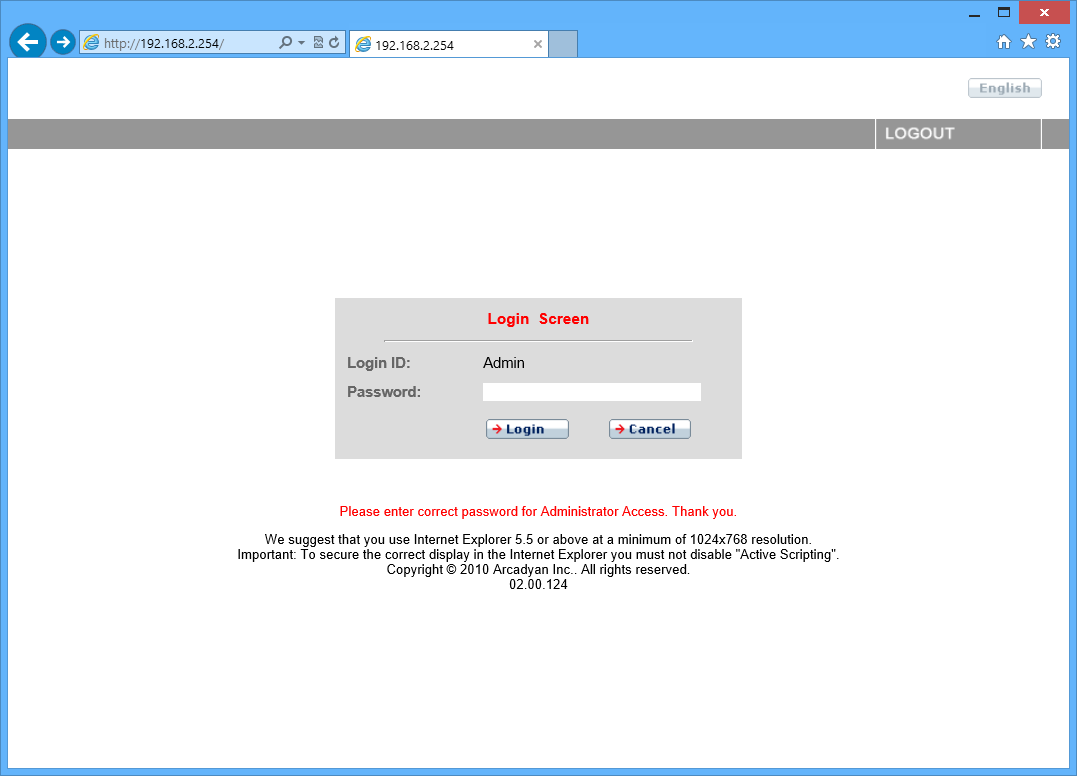Click the red 'Please enter correct password' message
This screenshot has width=1077, height=776.
coord(538,512)
